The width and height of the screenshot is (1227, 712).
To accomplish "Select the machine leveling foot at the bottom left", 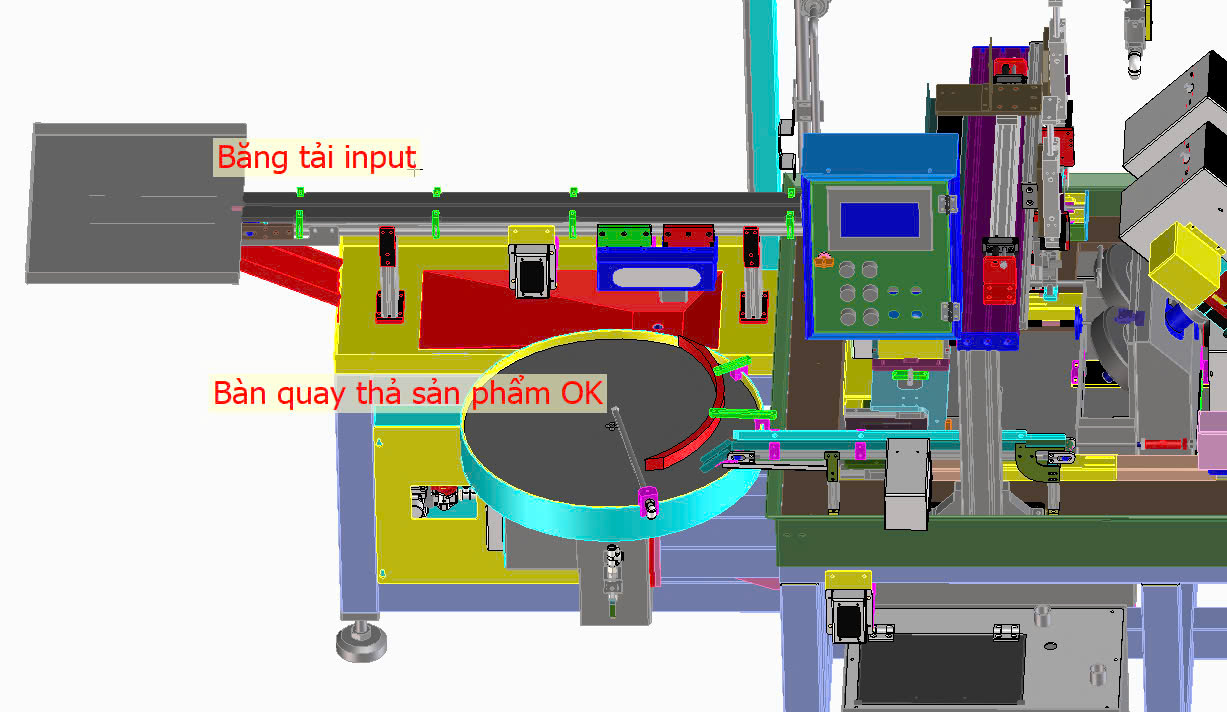I will click(x=359, y=642).
